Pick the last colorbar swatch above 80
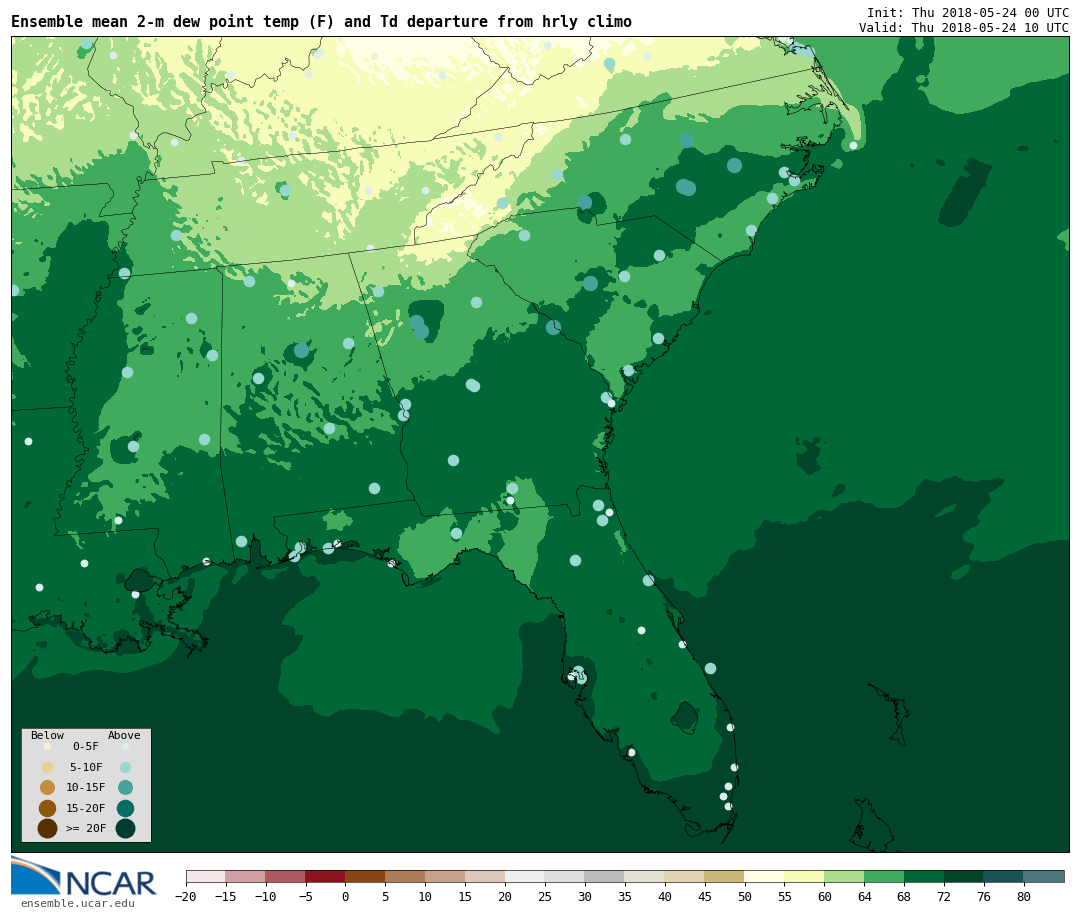1080x915 pixels. point(1044,876)
